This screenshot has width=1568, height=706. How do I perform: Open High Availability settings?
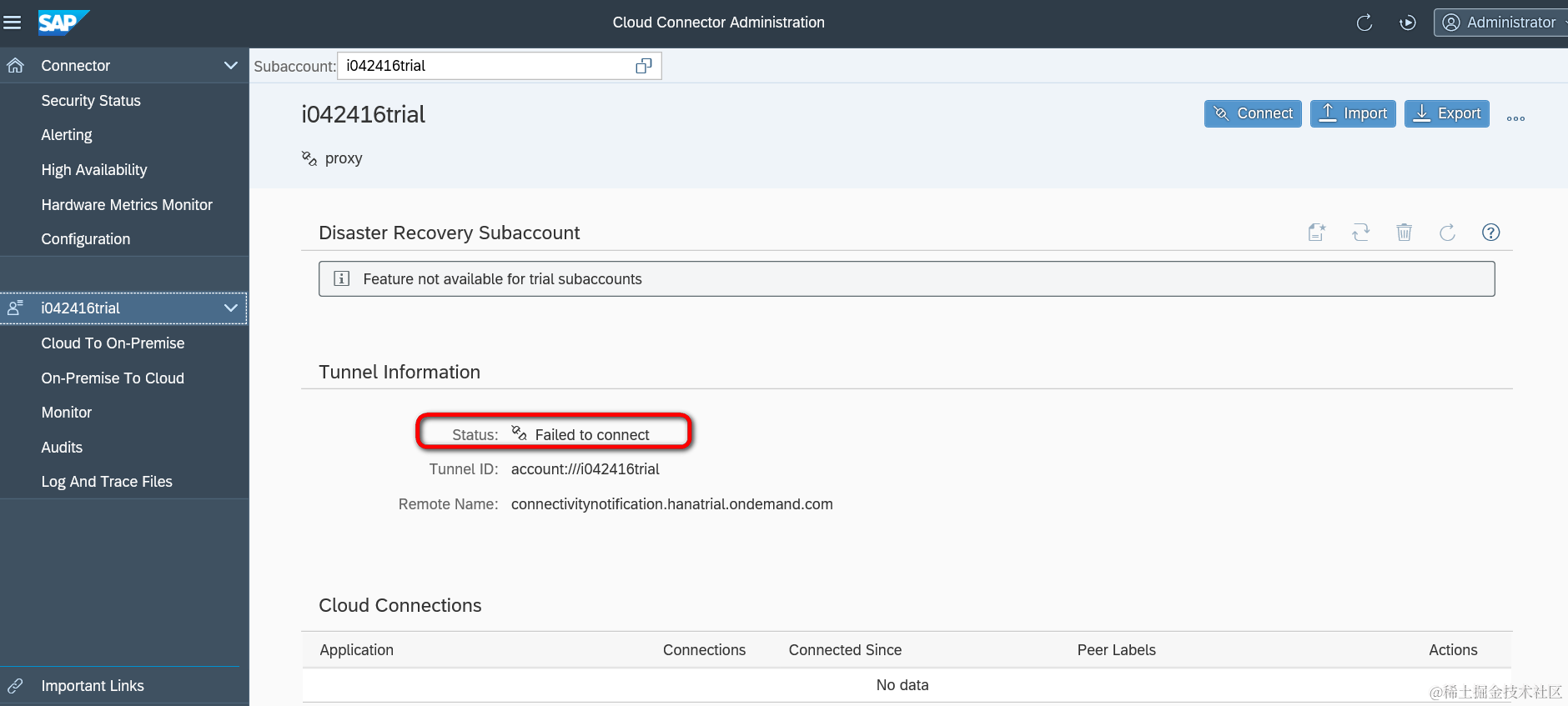click(94, 170)
